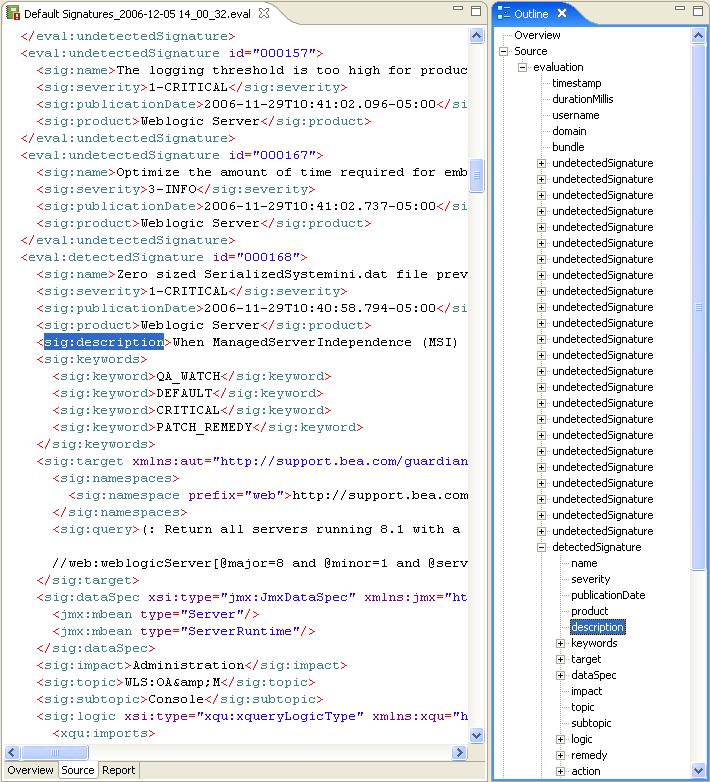
Task: Expand the logic node in Outline
Action: [560, 740]
